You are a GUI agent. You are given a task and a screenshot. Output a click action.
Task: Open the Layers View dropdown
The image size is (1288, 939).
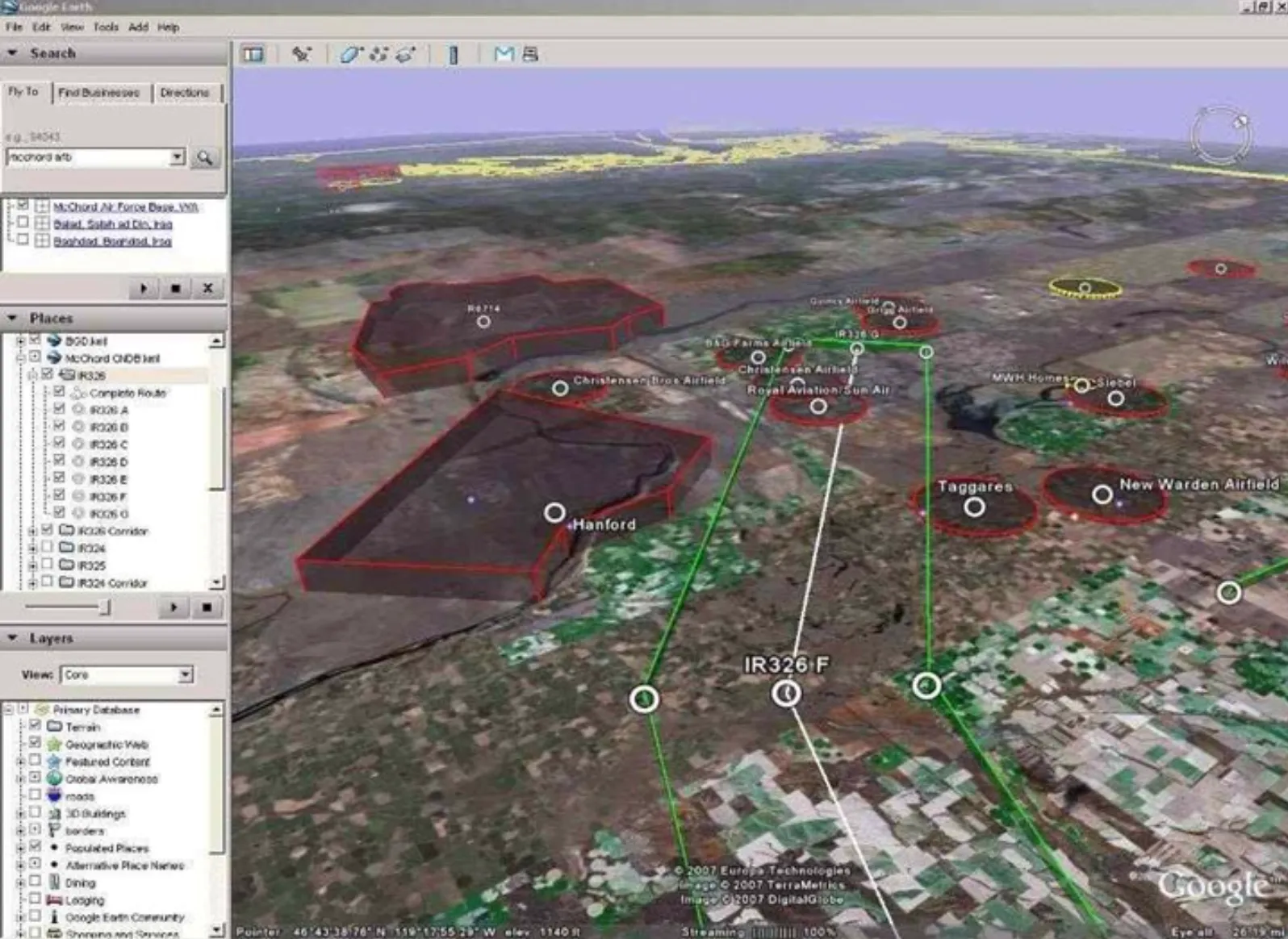click(128, 674)
